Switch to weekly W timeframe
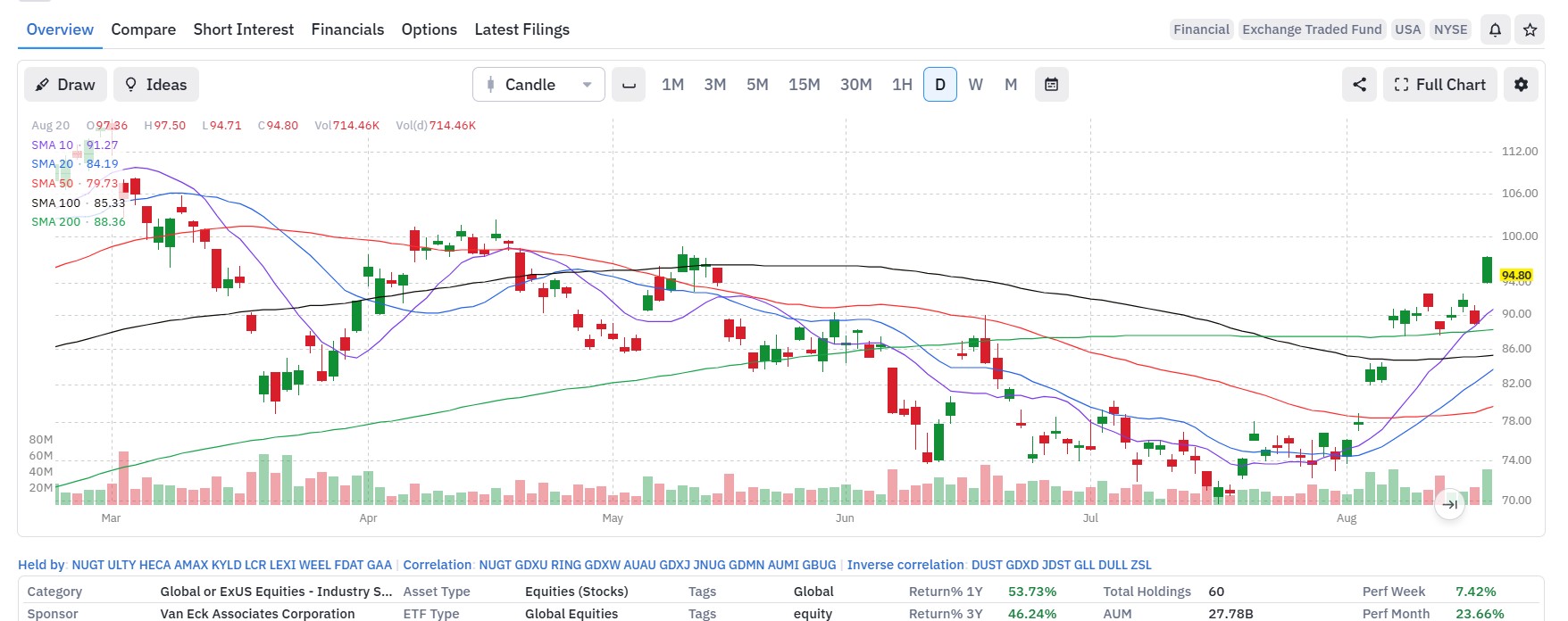The height and width of the screenshot is (621, 1568). coord(975,85)
